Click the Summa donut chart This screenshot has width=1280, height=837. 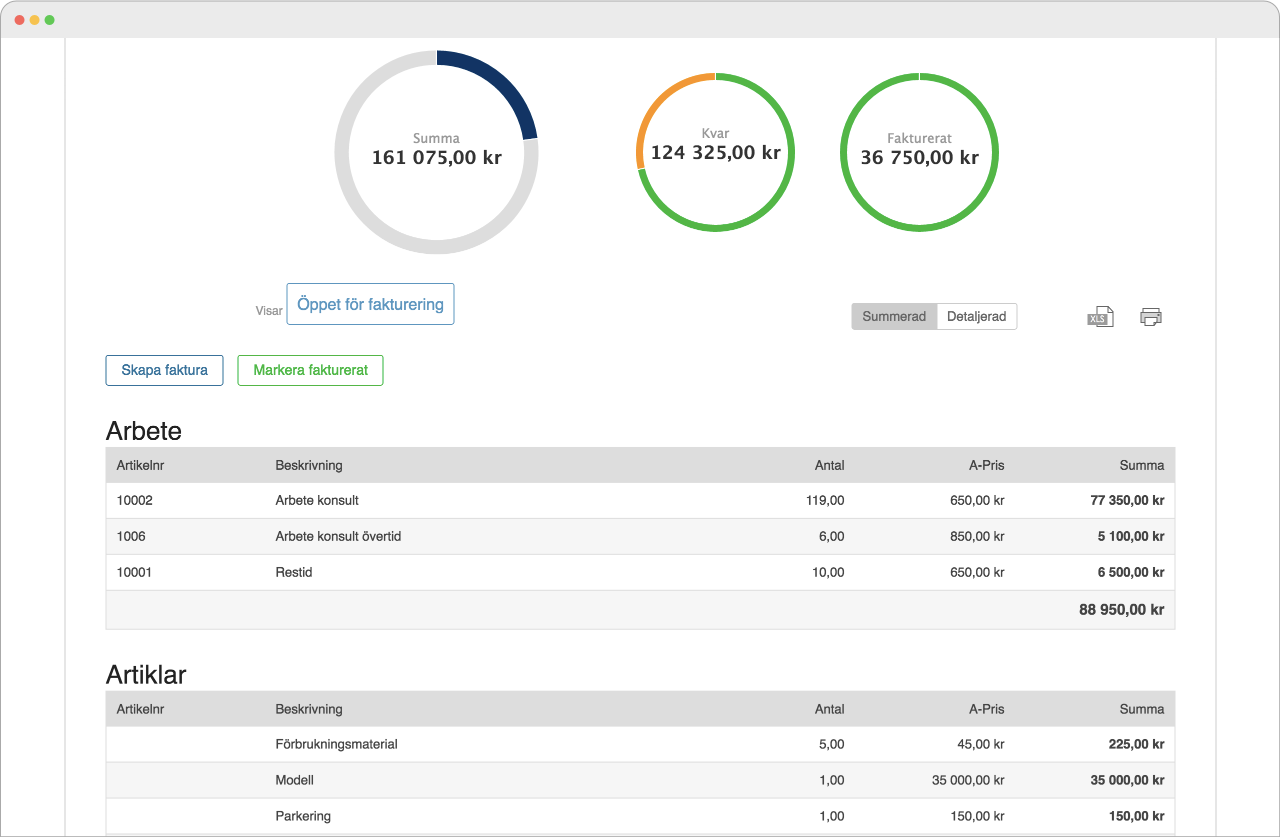click(437, 151)
